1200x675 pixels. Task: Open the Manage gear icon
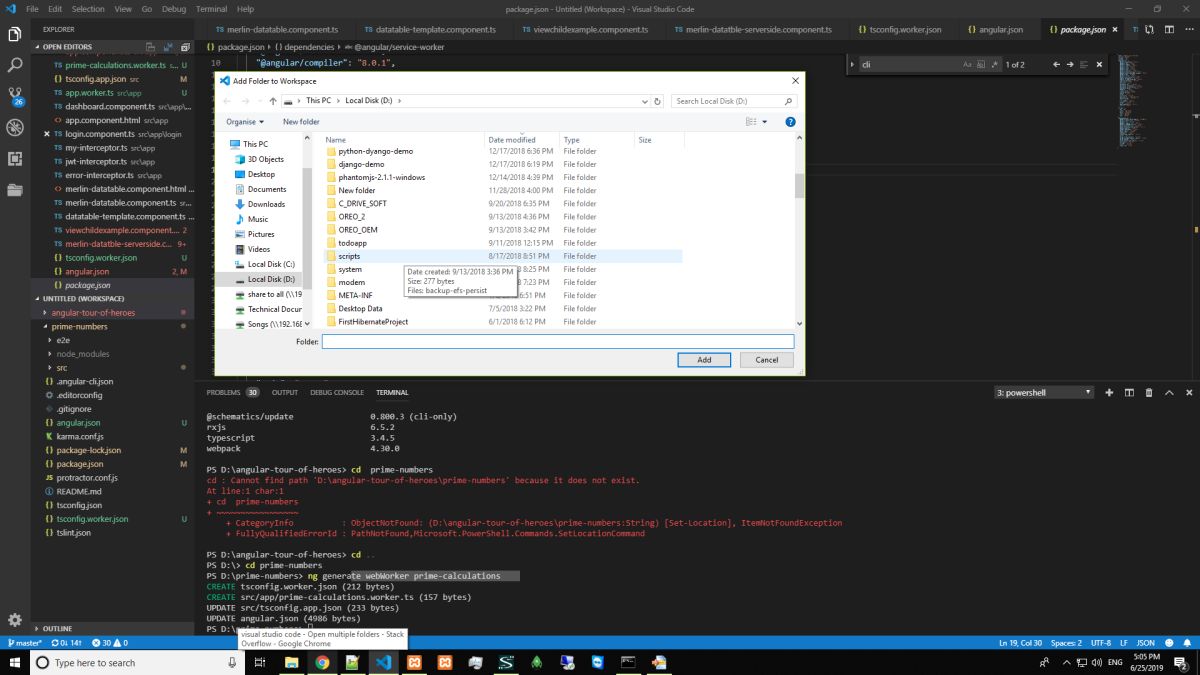point(15,620)
